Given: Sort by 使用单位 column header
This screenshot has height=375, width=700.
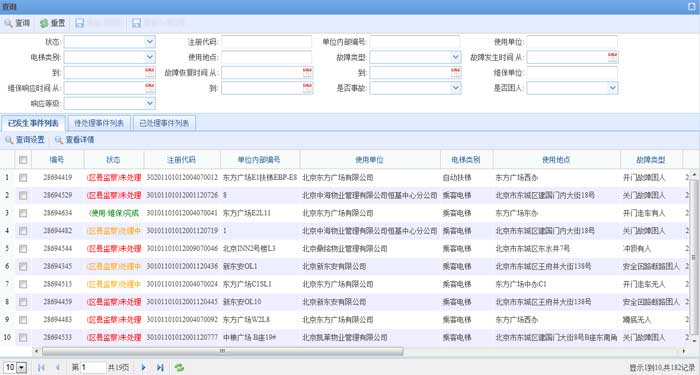Looking at the screenshot, I should 370,160.
